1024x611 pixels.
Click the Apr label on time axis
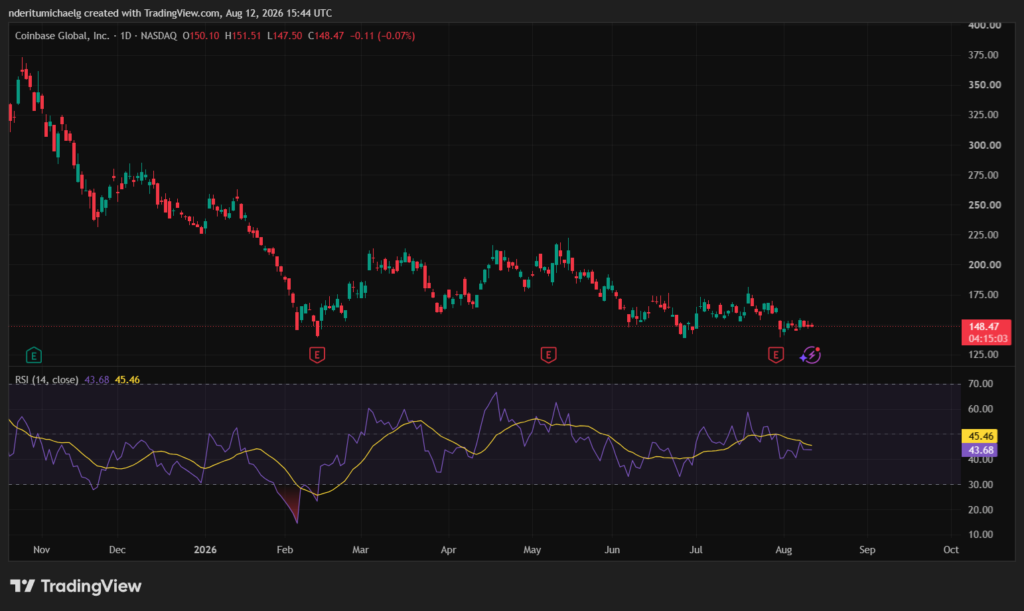448,550
